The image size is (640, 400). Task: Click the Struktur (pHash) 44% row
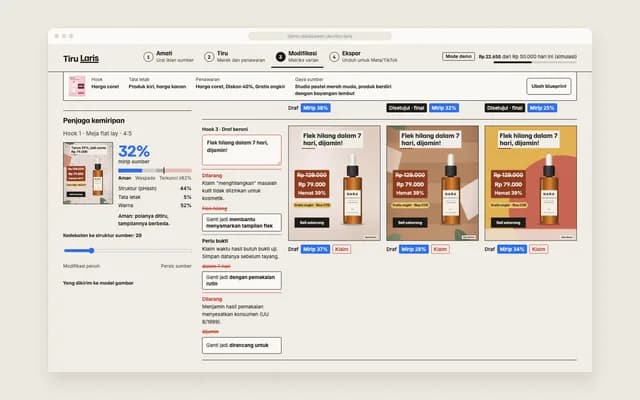point(155,189)
